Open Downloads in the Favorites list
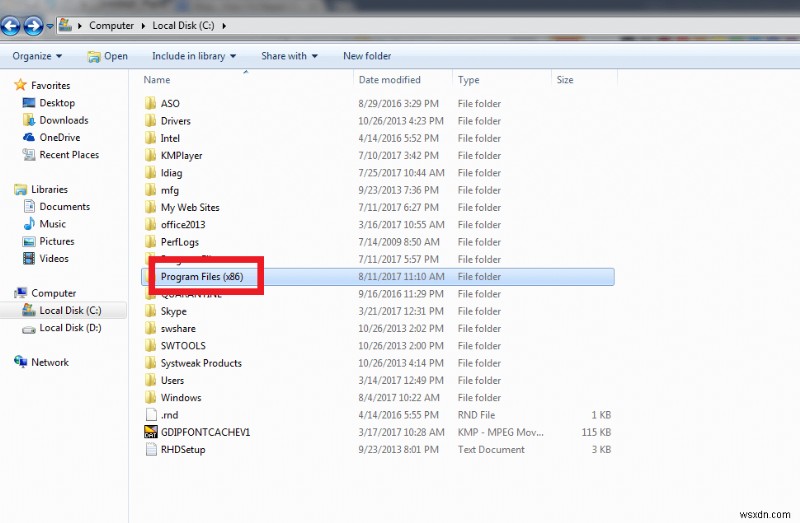Image resolution: width=800 pixels, height=523 pixels. coord(64,120)
